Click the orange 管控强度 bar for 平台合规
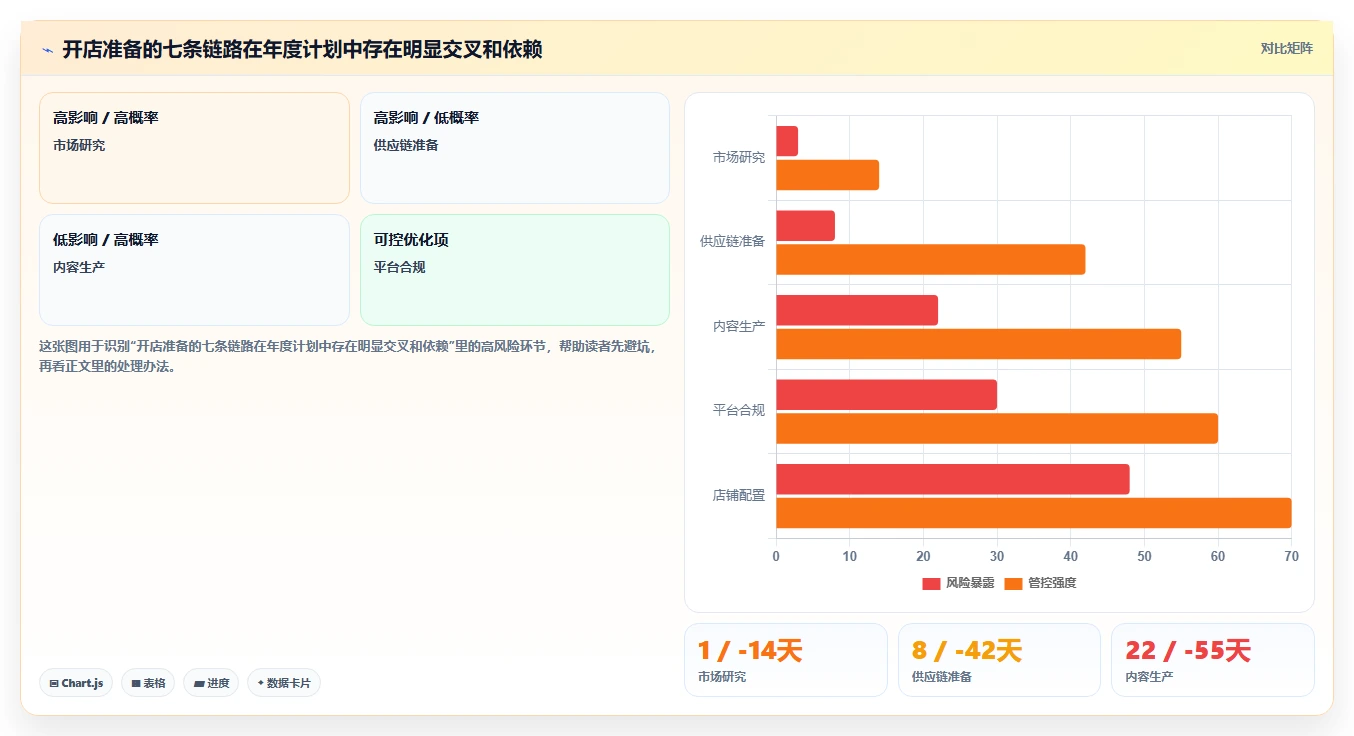The width and height of the screenshot is (1354, 736). click(997, 428)
